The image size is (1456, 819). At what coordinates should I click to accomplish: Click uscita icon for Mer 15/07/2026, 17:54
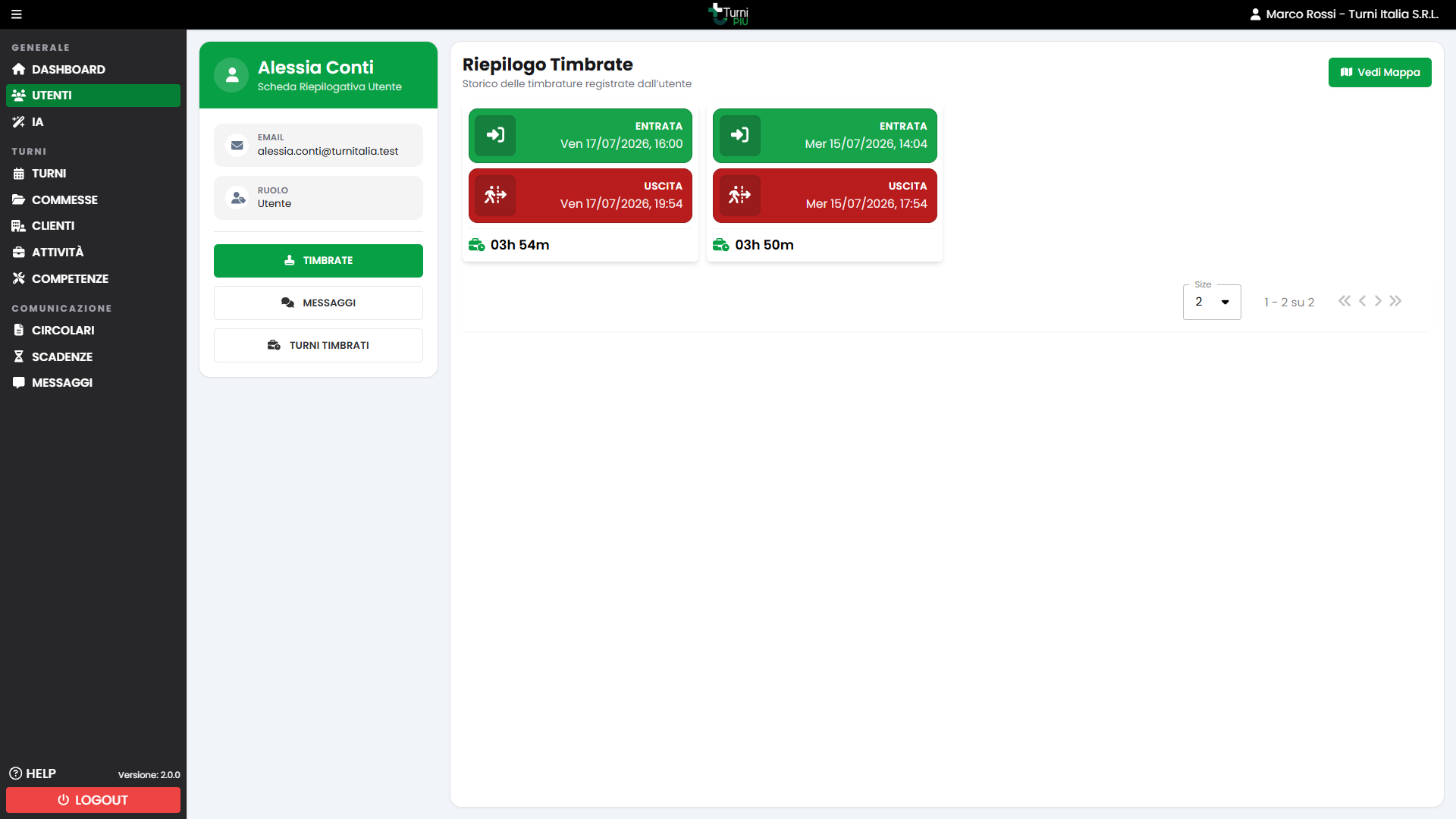coord(739,196)
